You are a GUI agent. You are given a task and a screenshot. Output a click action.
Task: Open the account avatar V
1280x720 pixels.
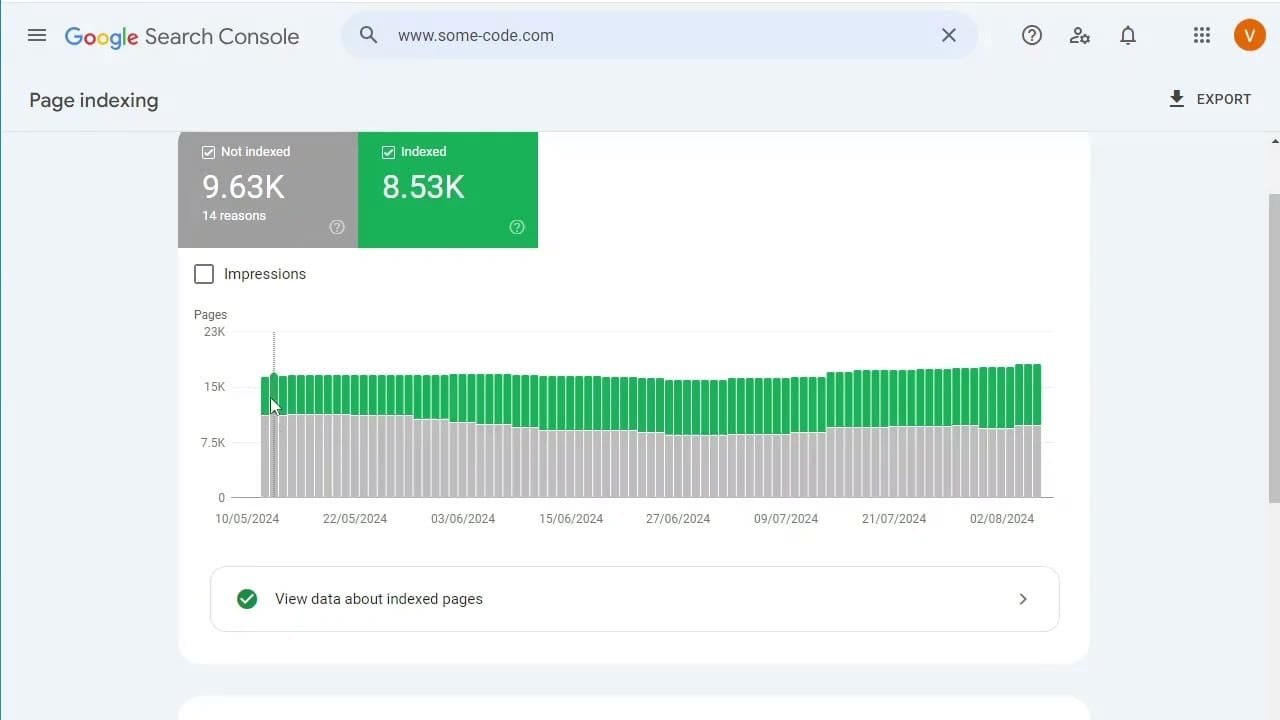click(x=1250, y=35)
